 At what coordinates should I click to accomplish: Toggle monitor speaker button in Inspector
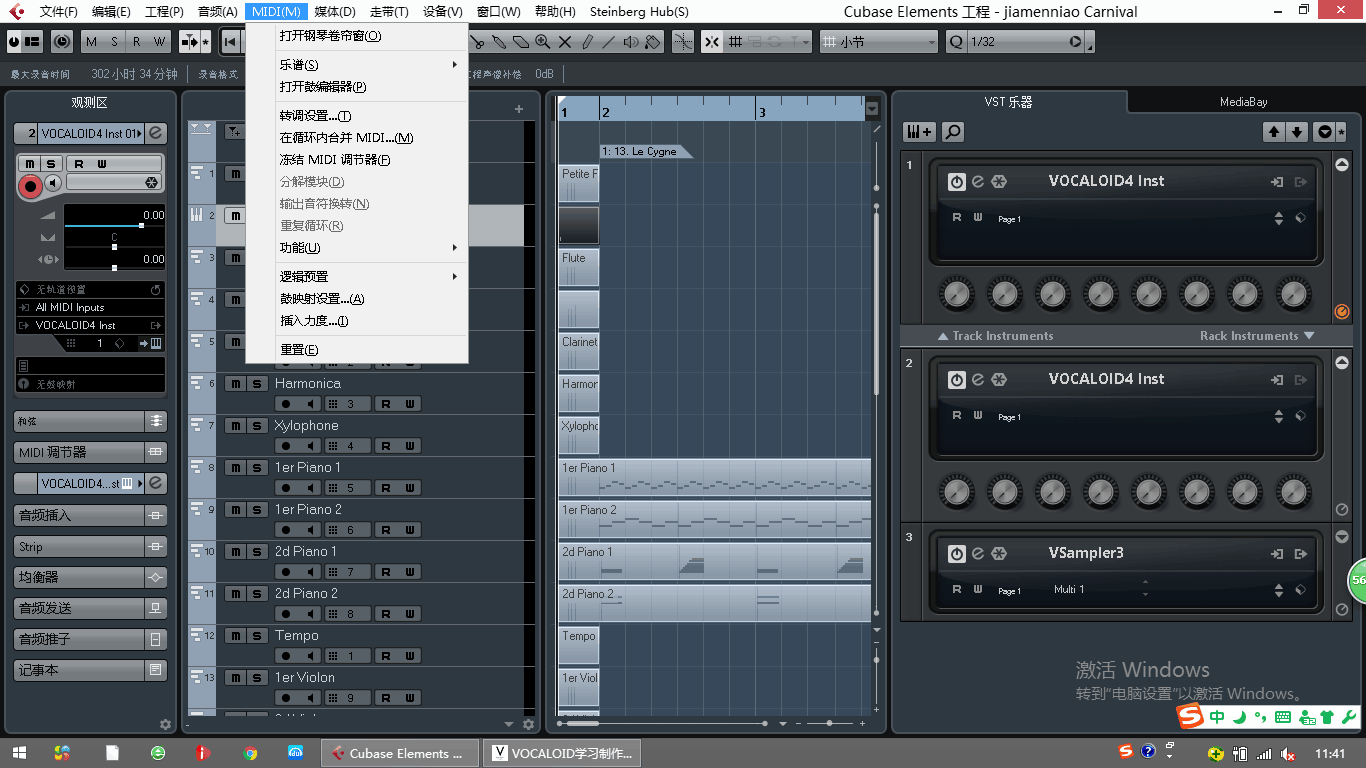coord(52,182)
